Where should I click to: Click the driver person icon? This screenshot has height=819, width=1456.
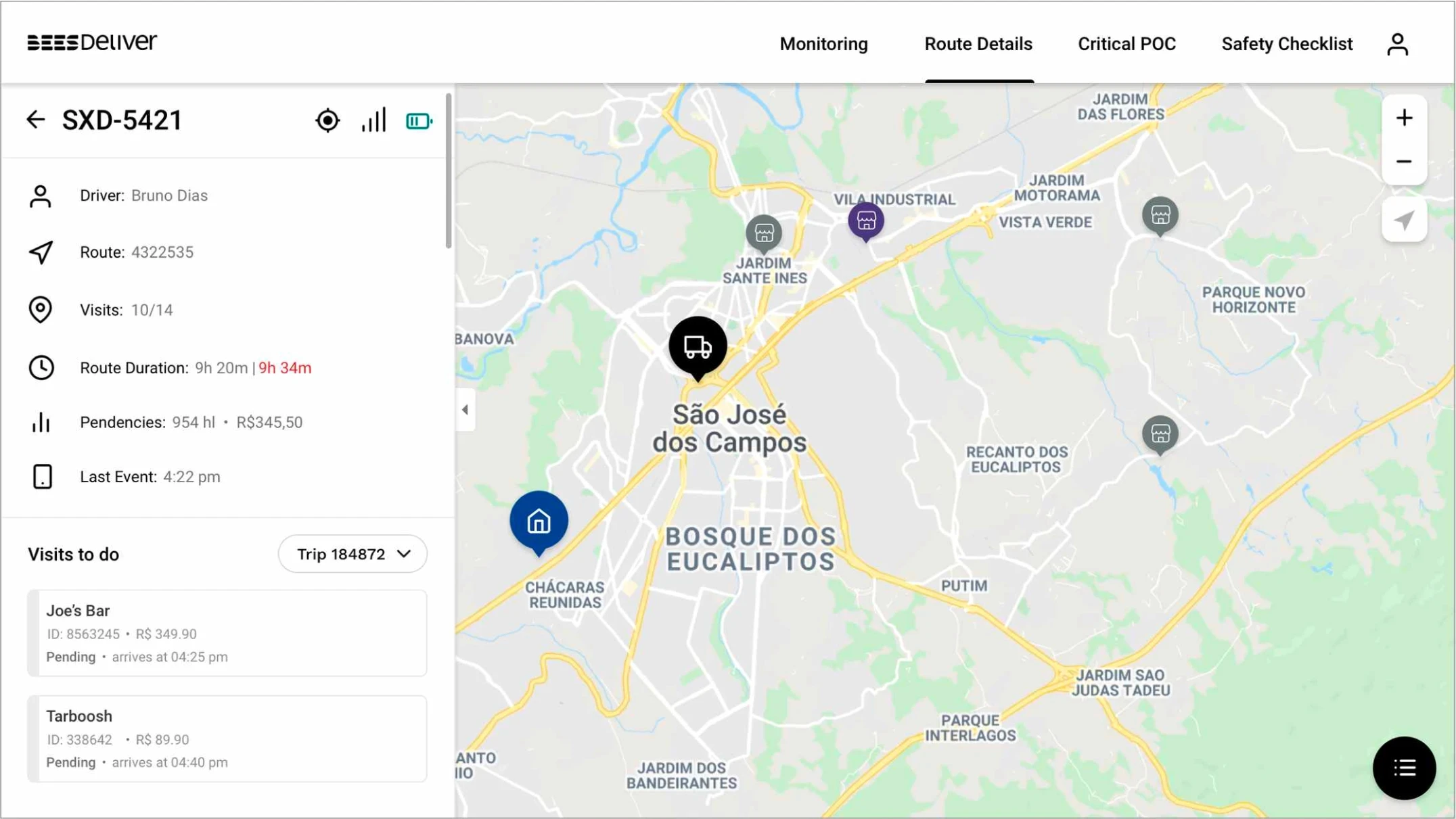pos(41,196)
